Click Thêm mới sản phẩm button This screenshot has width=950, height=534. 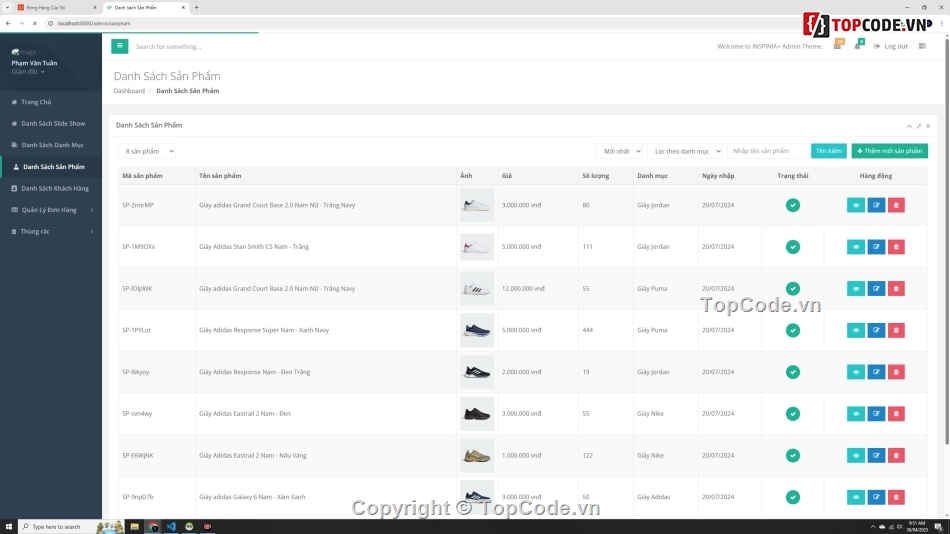889,151
